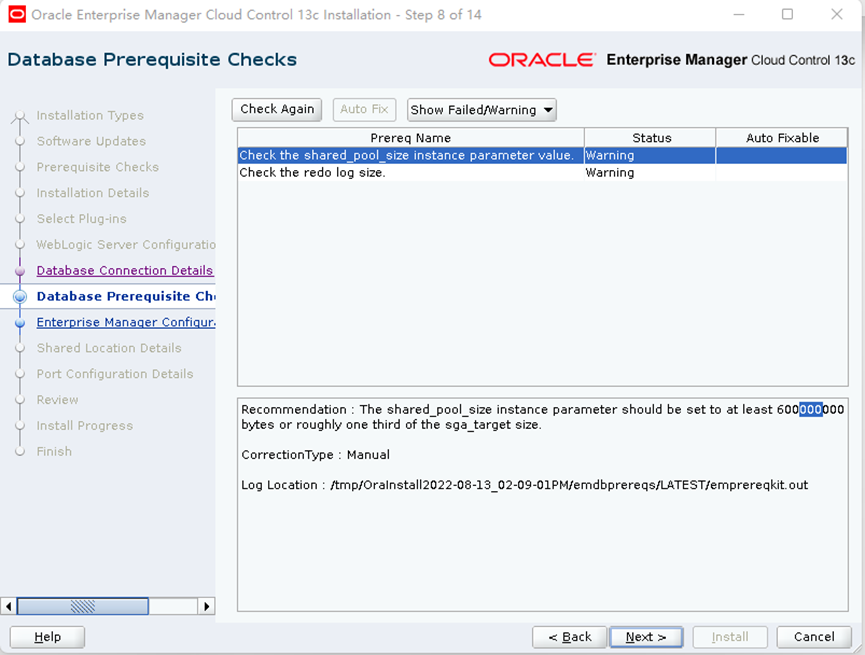The height and width of the screenshot is (655, 865).
Task: Open Database Connection Details step link
Action: point(125,271)
